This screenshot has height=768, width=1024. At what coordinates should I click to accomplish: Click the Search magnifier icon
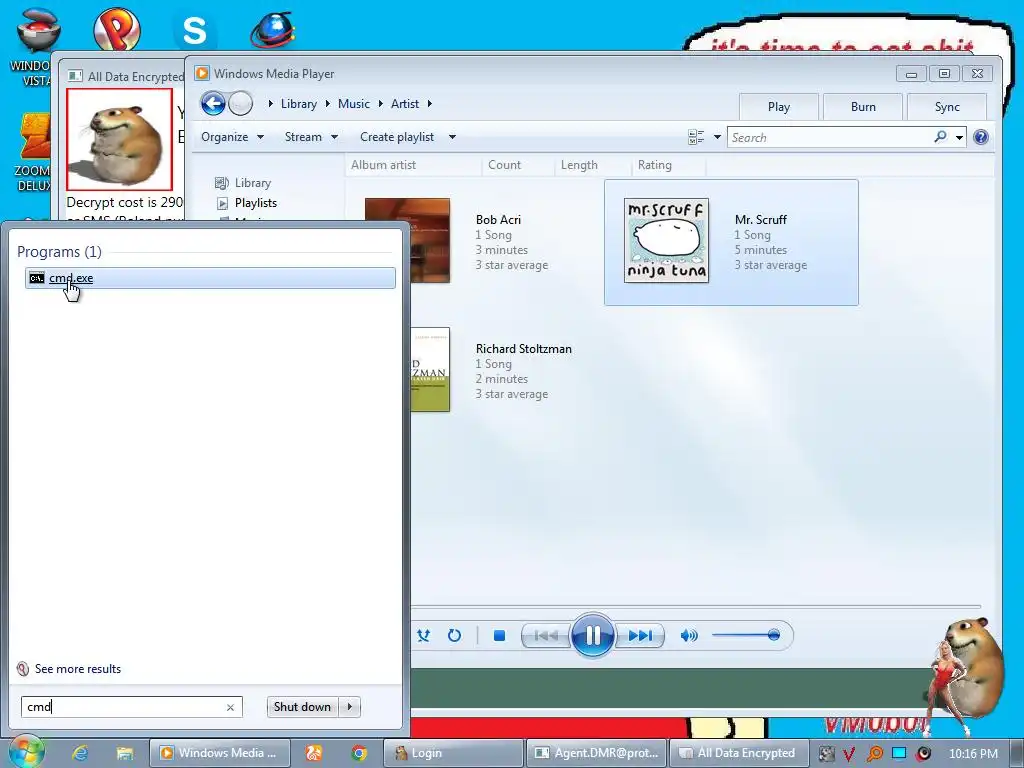(940, 136)
